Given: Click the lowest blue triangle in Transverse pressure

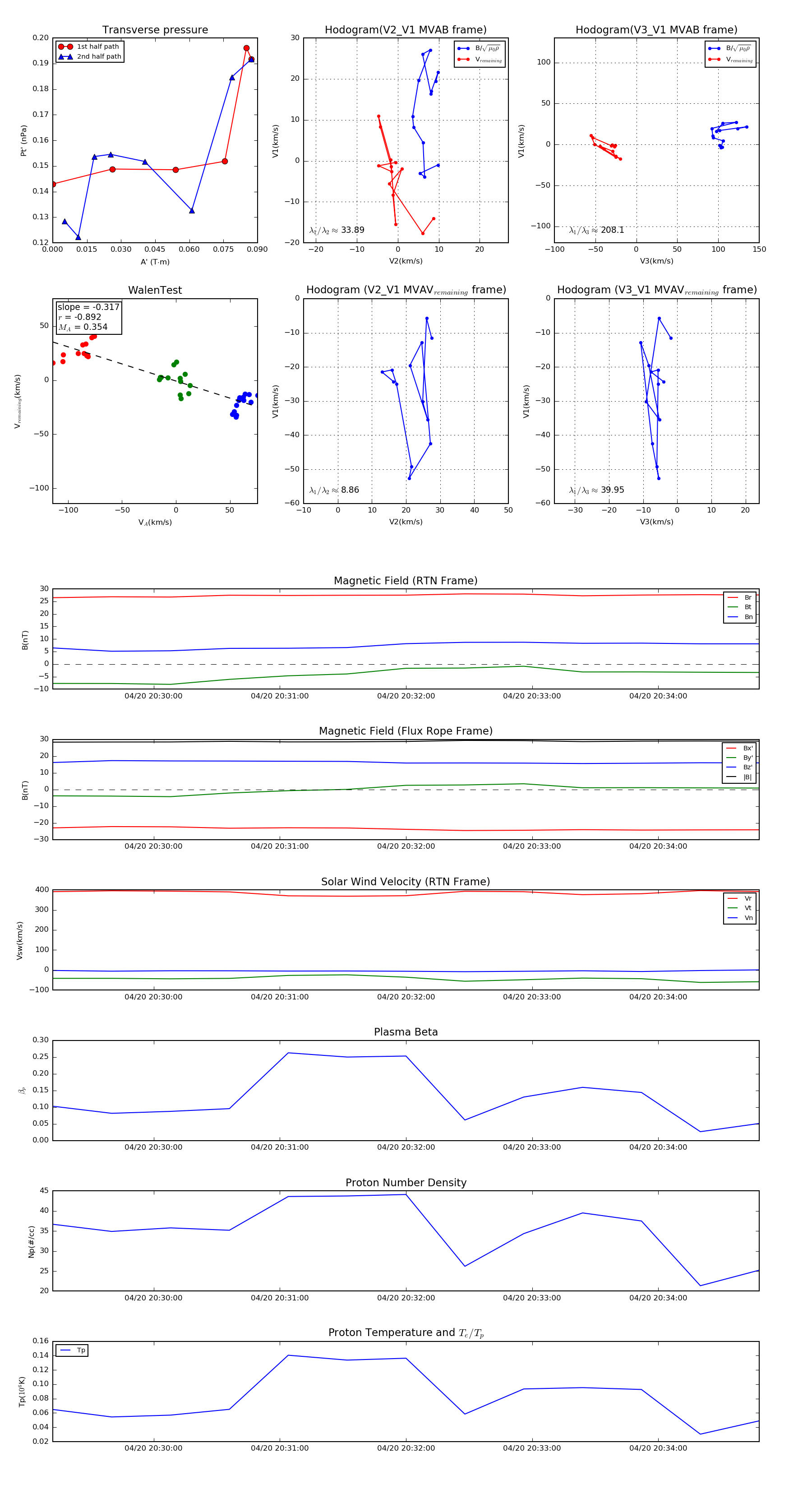Looking at the screenshot, I should 78,238.
